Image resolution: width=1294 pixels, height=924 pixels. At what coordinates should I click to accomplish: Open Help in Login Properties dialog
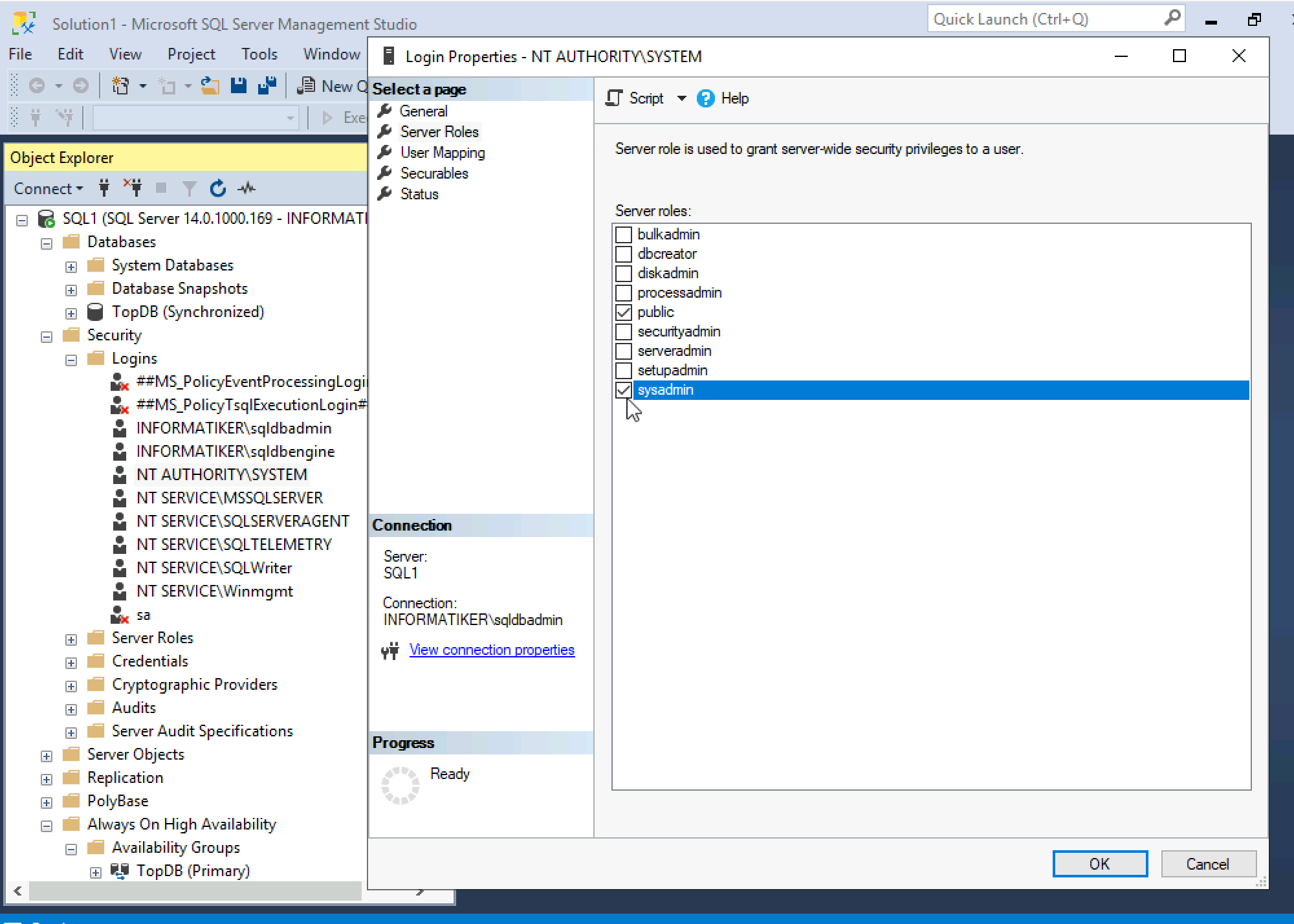[723, 98]
